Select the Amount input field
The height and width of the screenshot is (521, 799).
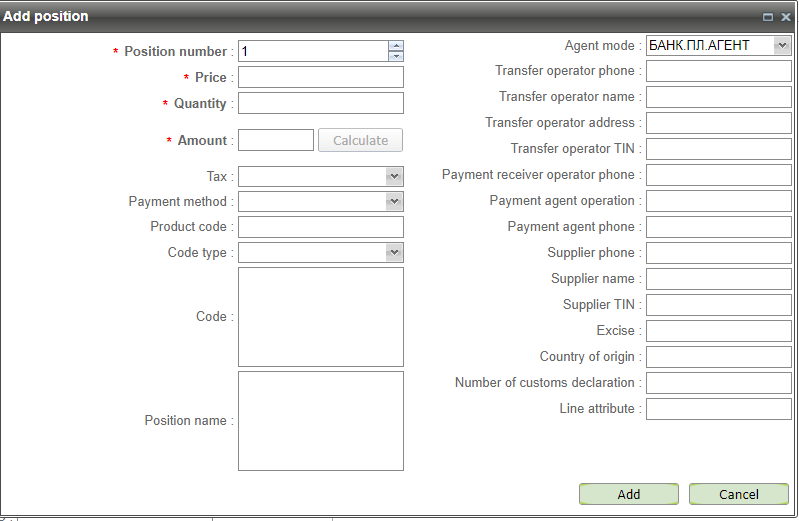pyautogui.click(x=276, y=141)
